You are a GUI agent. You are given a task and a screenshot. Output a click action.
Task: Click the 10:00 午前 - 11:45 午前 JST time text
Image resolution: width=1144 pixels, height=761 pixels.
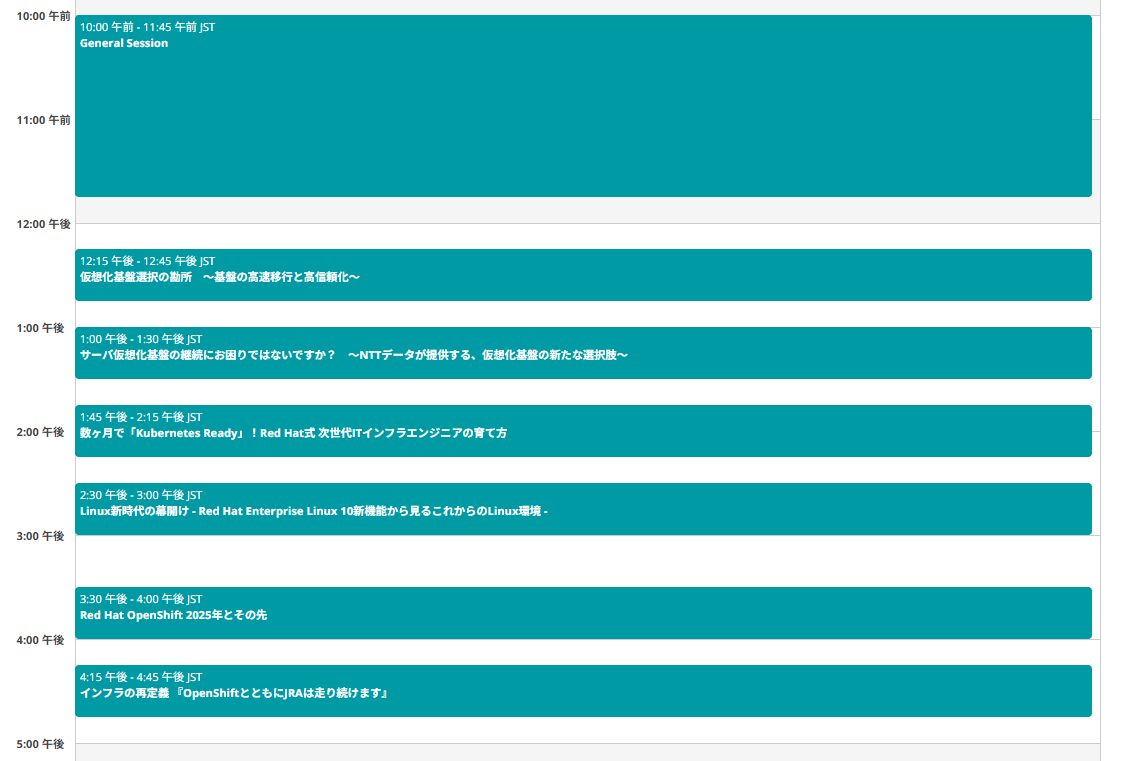pos(147,27)
